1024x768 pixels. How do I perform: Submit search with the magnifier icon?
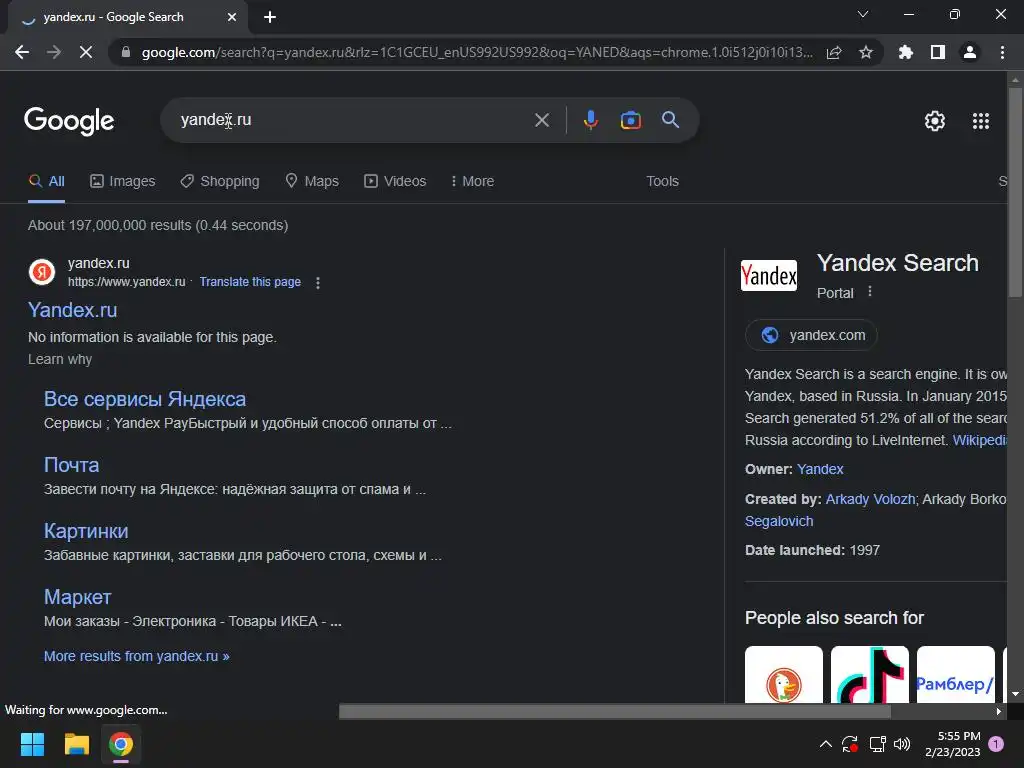671,120
